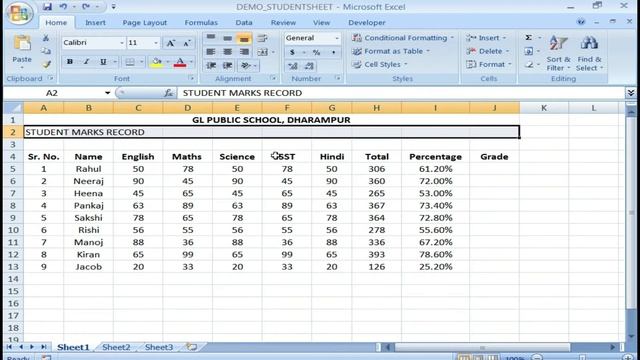Click Format button in Cells group
Viewport: 640px width, 360px height.
click(x=489, y=64)
